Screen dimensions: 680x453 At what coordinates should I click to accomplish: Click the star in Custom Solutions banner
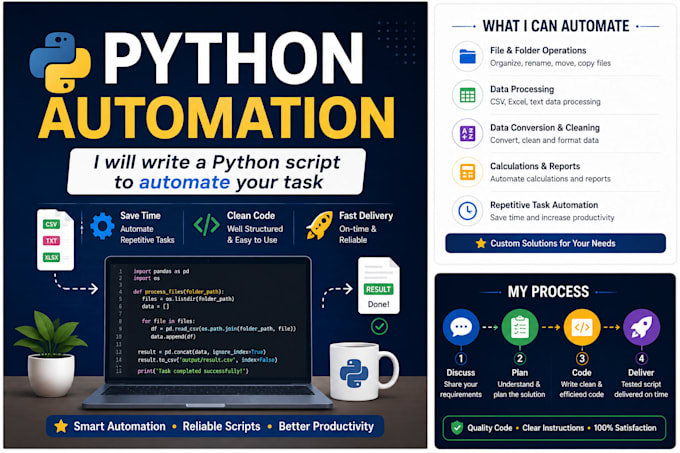(x=481, y=243)
